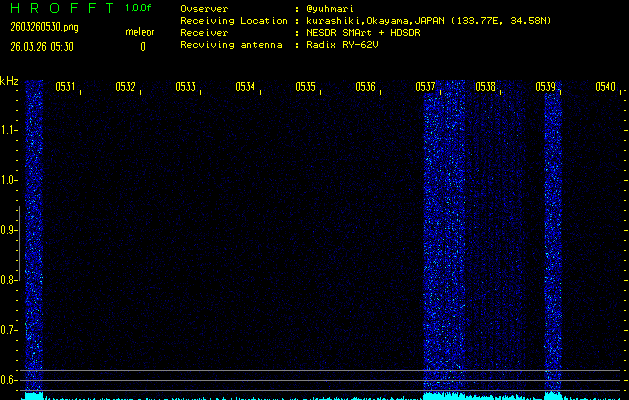
Task: Click the 0539 time marker
Action: (545, 87)
